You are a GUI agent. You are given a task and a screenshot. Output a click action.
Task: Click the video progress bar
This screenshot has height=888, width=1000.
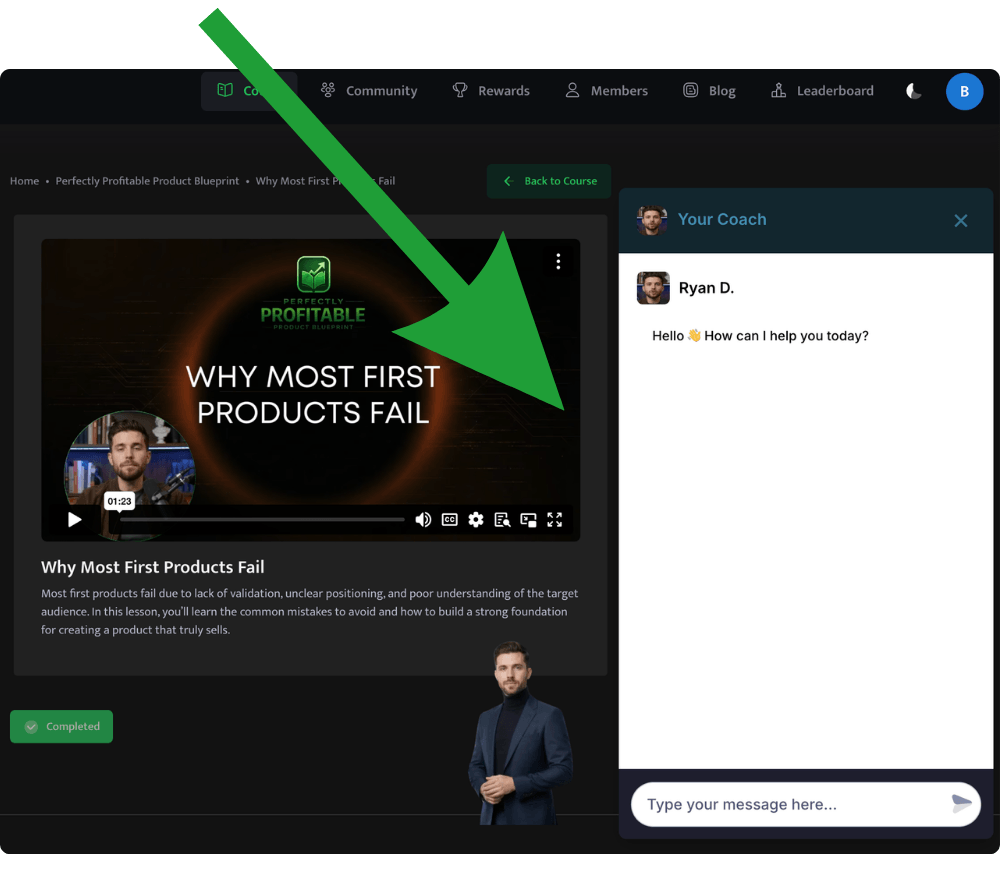[262, 520]
